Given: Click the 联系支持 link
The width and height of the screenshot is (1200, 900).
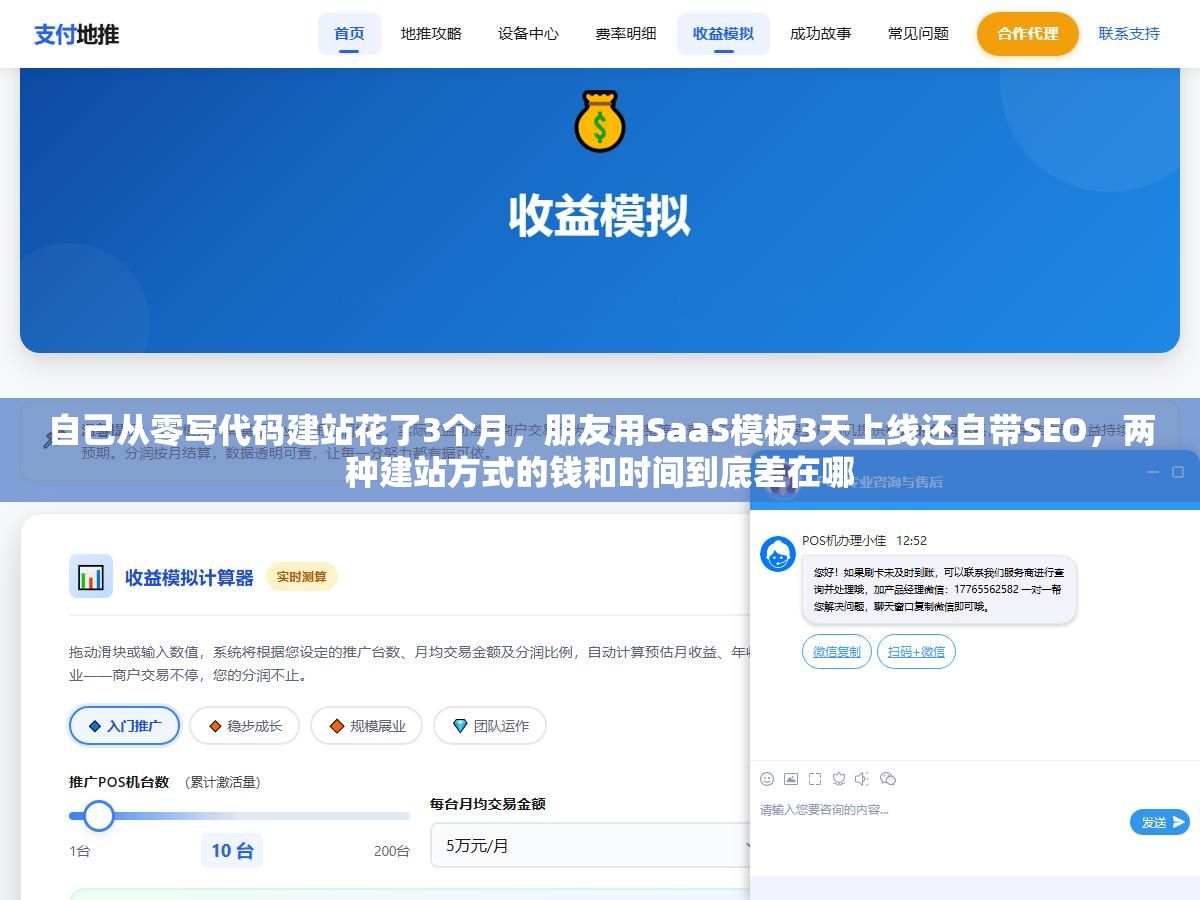Looking at the screenshot, I should (x=1129, y=34).
